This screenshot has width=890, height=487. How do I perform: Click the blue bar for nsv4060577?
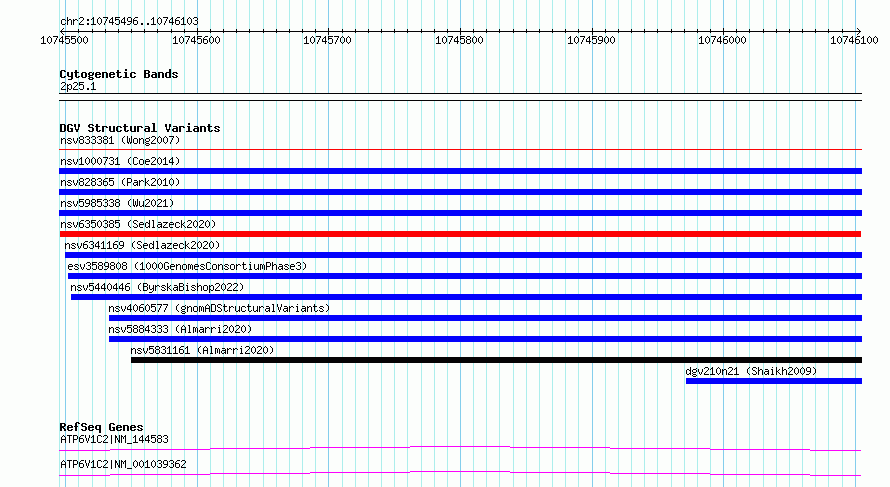[x=485, y=318]
